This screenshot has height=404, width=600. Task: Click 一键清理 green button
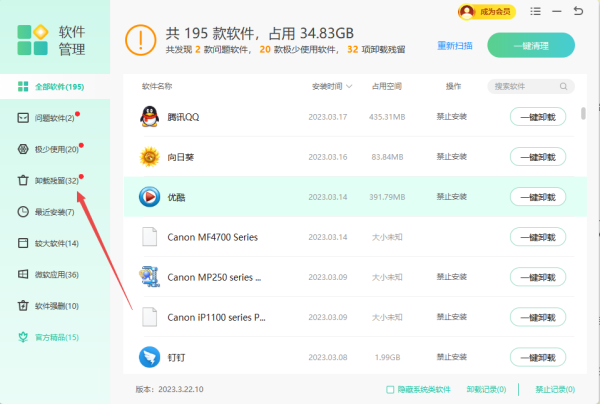[x=531, y=45]
